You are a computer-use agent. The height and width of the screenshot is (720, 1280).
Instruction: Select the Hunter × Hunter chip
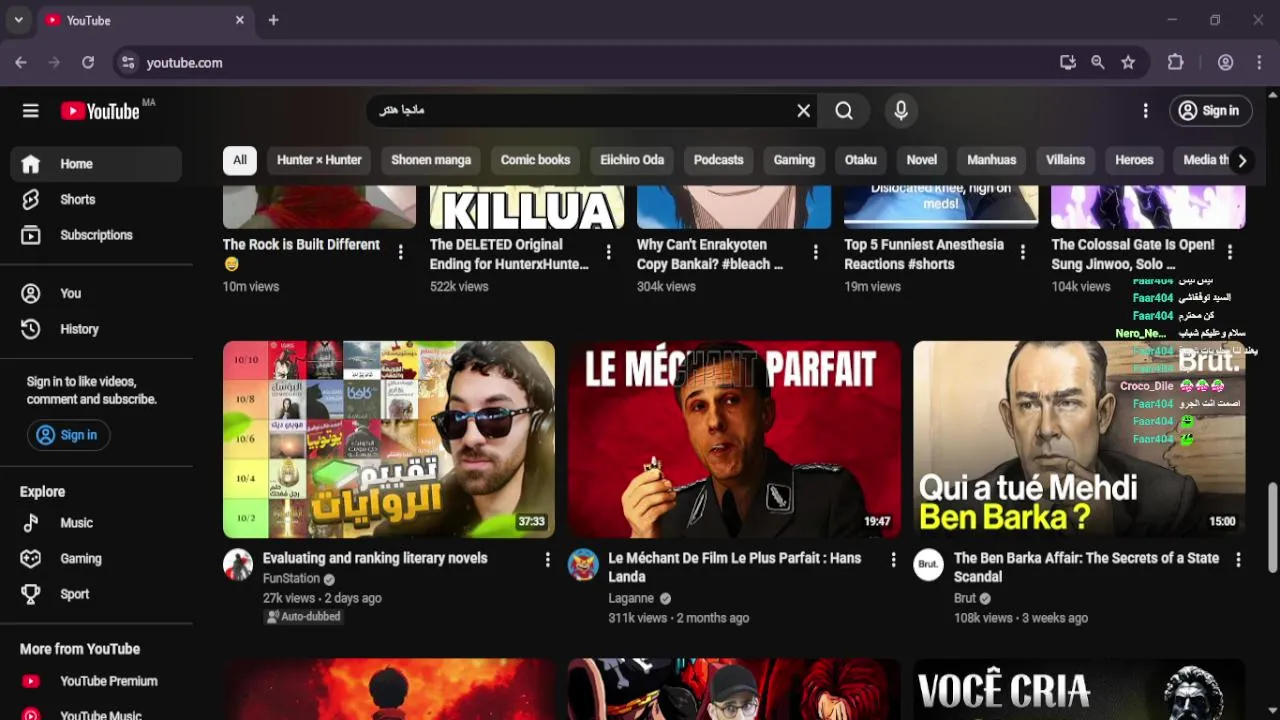point(319,160)
